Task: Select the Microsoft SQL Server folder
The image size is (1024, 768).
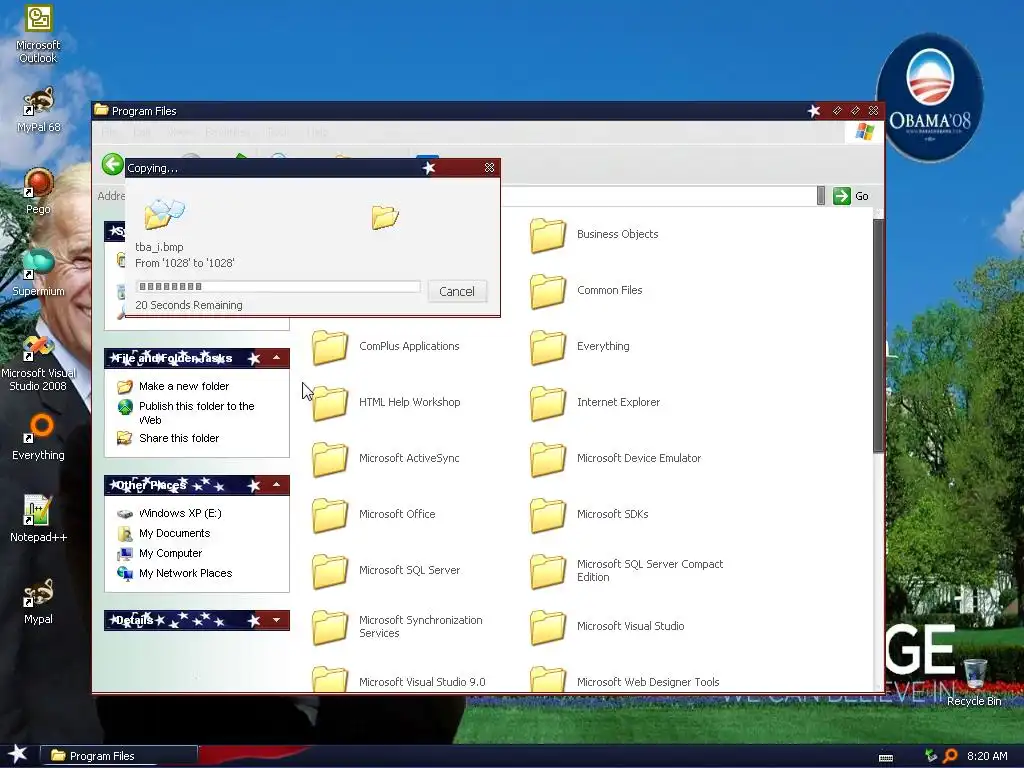Action: pyautogui.click(x=386, y=571)
